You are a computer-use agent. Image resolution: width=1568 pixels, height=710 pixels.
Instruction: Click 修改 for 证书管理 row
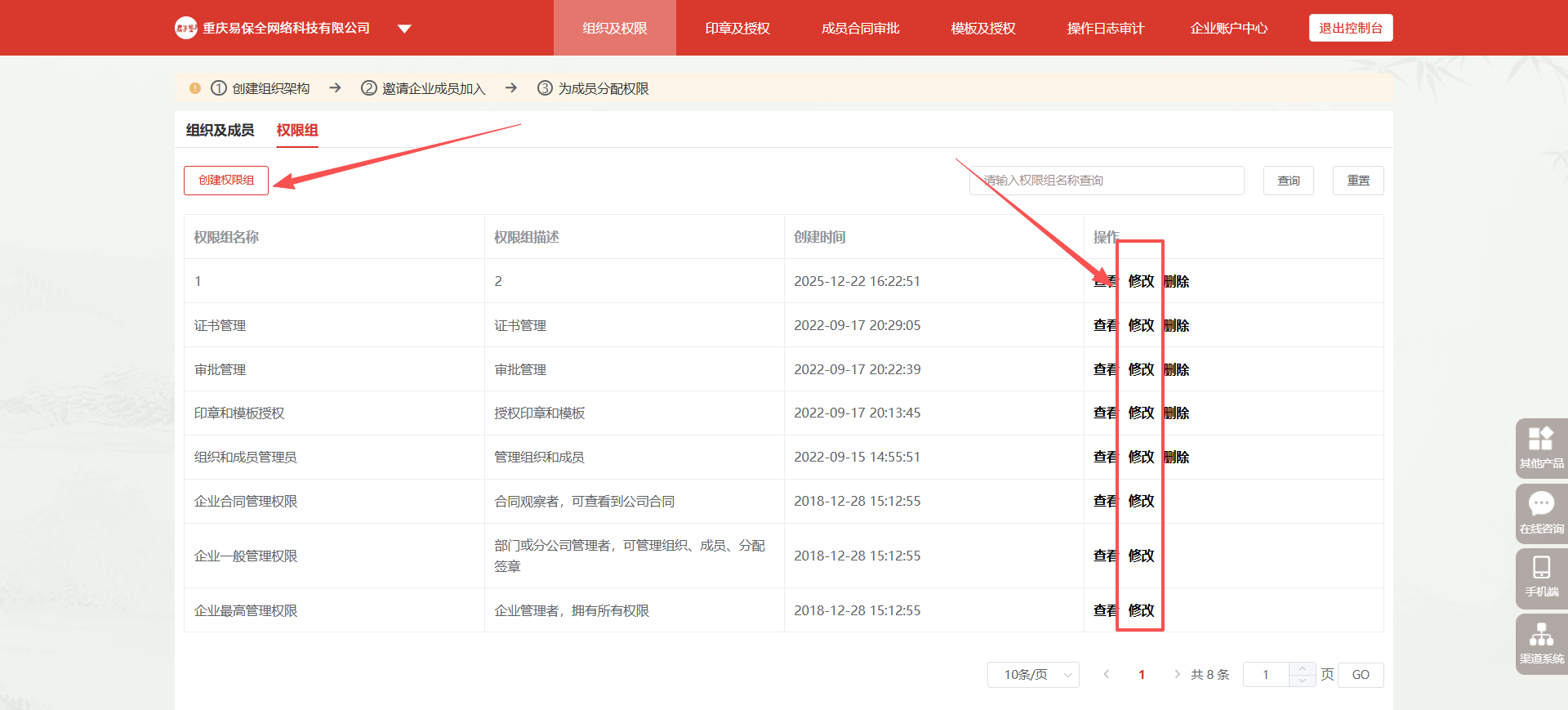pos(1141,325)
